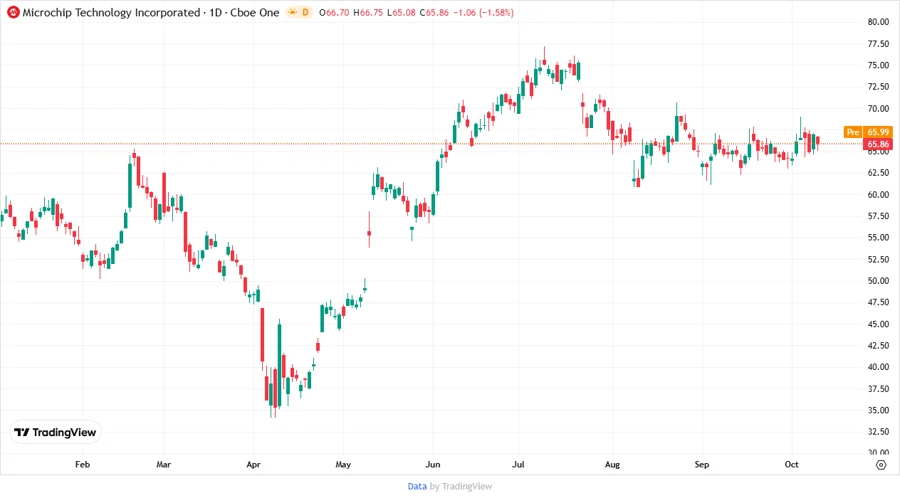The image size is (900, 498).
Task: Click the Jul label on the time axis
Action: point(518,464)
